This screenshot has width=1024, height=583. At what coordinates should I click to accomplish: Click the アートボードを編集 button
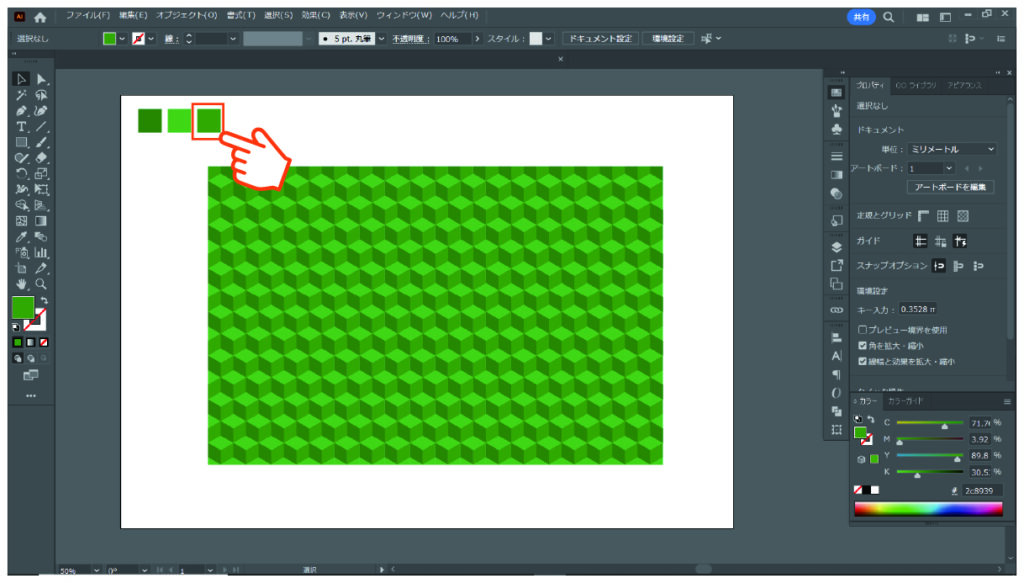coord(950,187)
